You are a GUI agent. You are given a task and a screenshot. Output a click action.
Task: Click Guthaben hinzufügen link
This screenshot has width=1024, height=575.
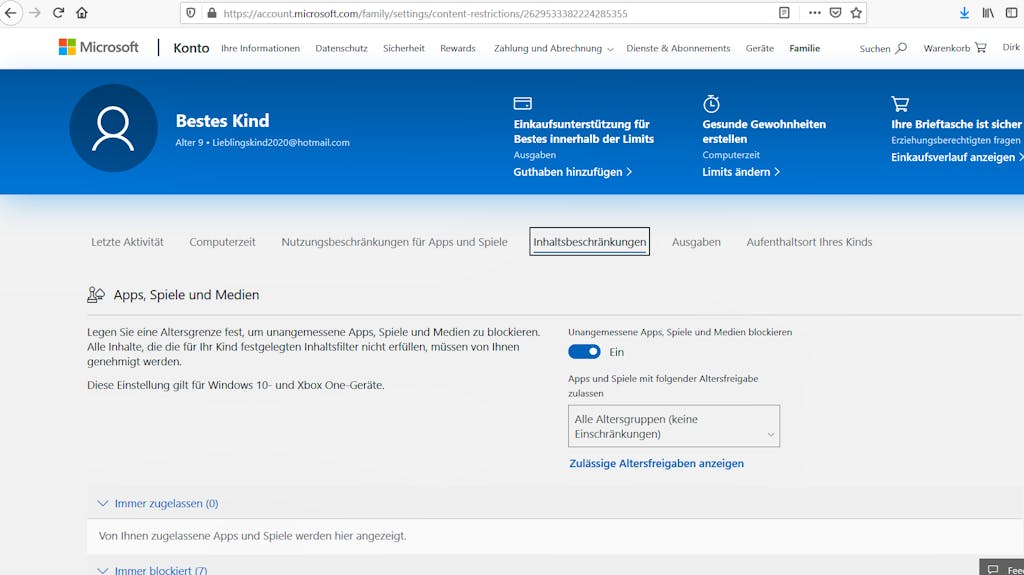coord(572,172)
